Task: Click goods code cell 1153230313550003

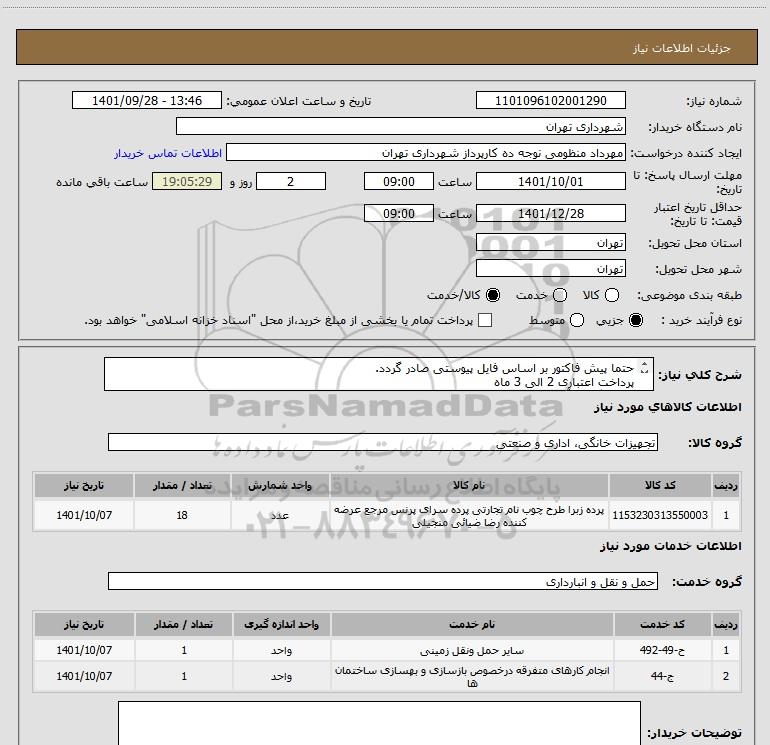Action: pos(660,515)
